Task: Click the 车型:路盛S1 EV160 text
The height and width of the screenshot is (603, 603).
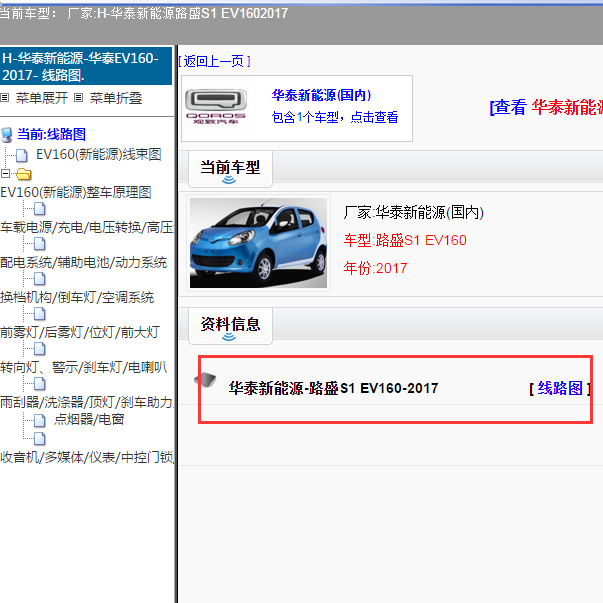Action: tap(405, 241)
